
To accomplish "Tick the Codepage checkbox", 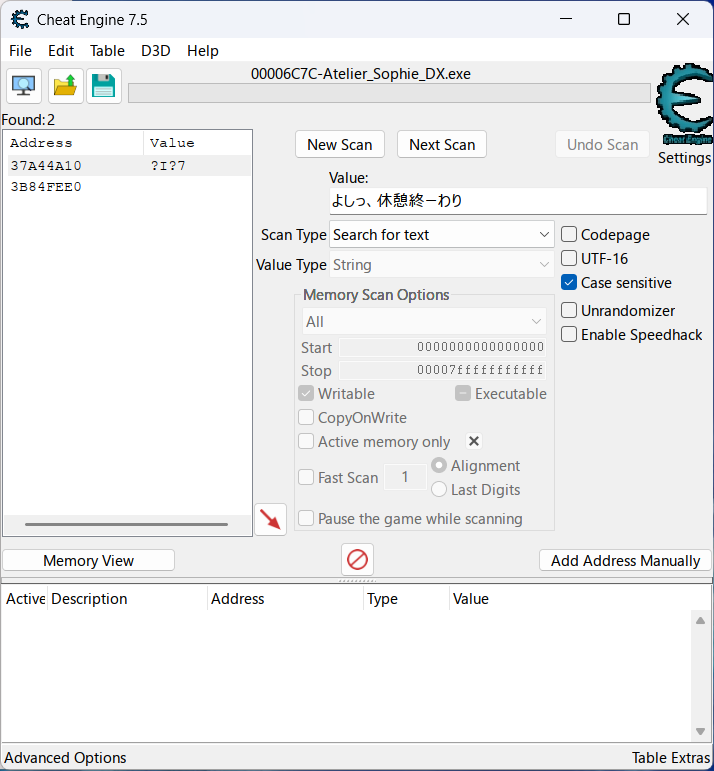I will [569, 235].
